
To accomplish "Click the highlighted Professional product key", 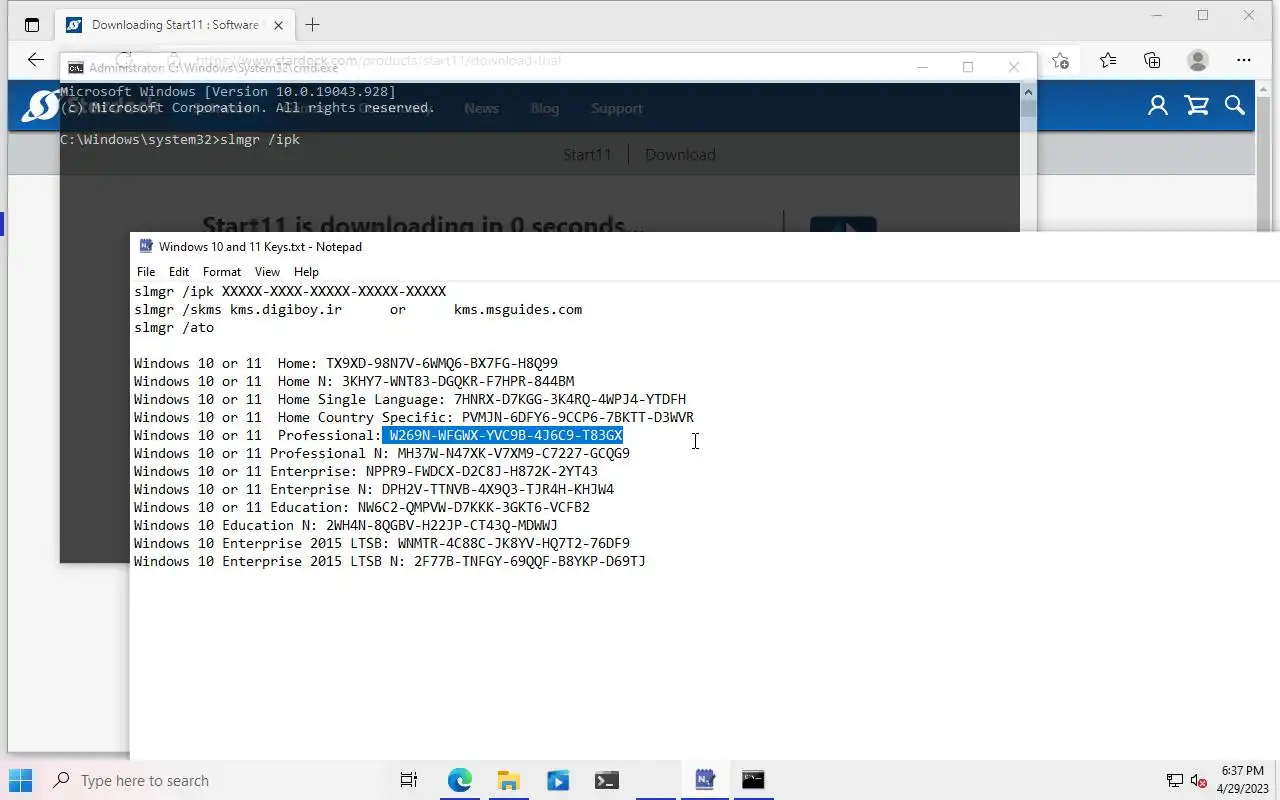I will [x=503, y=435].
